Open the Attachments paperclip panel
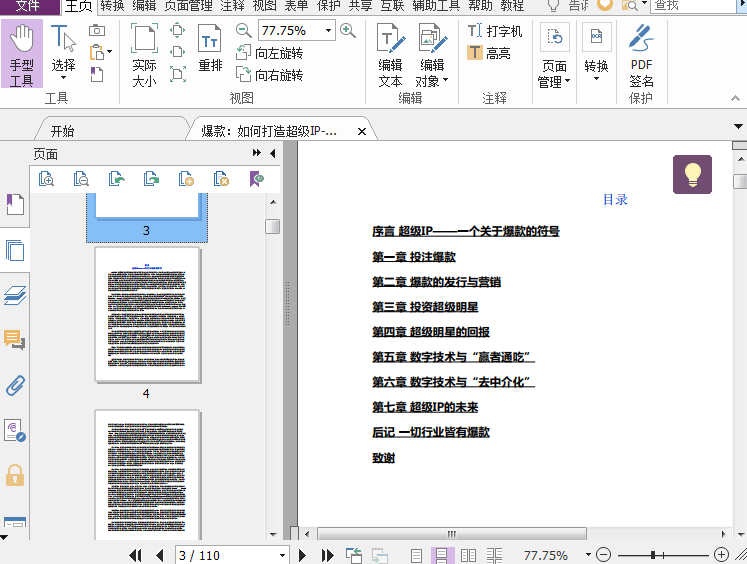The width and height of the screenshot is (747, 564). (15, 385)
